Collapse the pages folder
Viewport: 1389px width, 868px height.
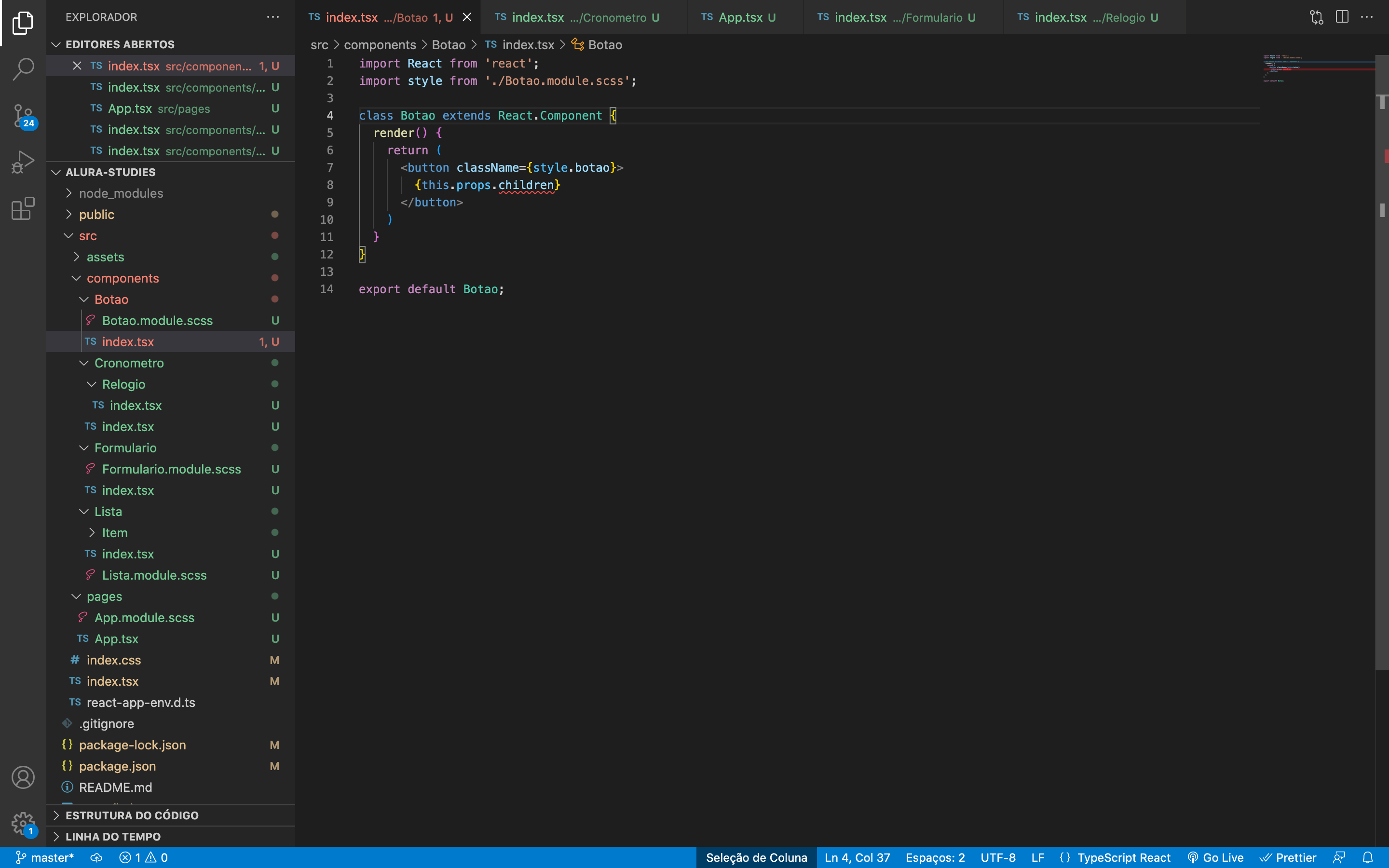pyautogui.click(x=171, y=597)
